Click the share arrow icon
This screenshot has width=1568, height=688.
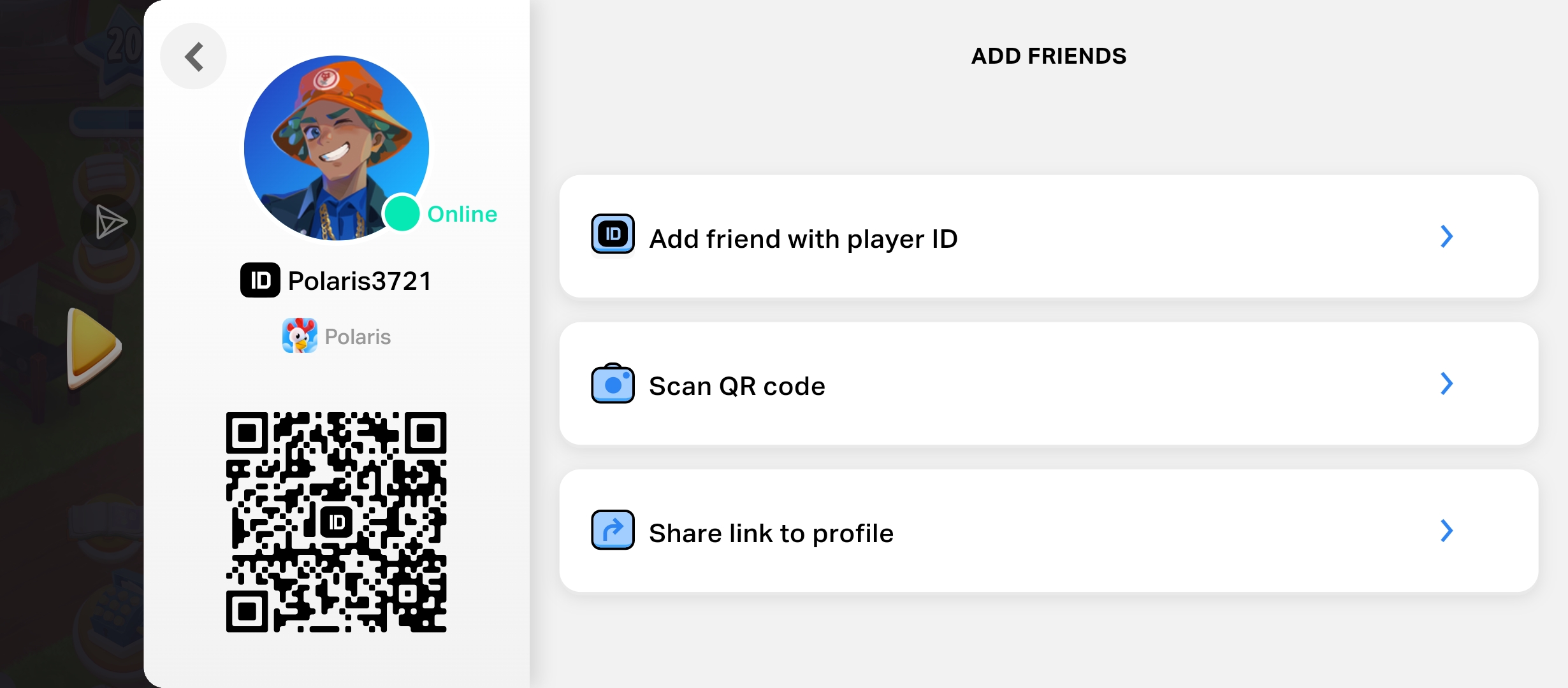point(613,530)
